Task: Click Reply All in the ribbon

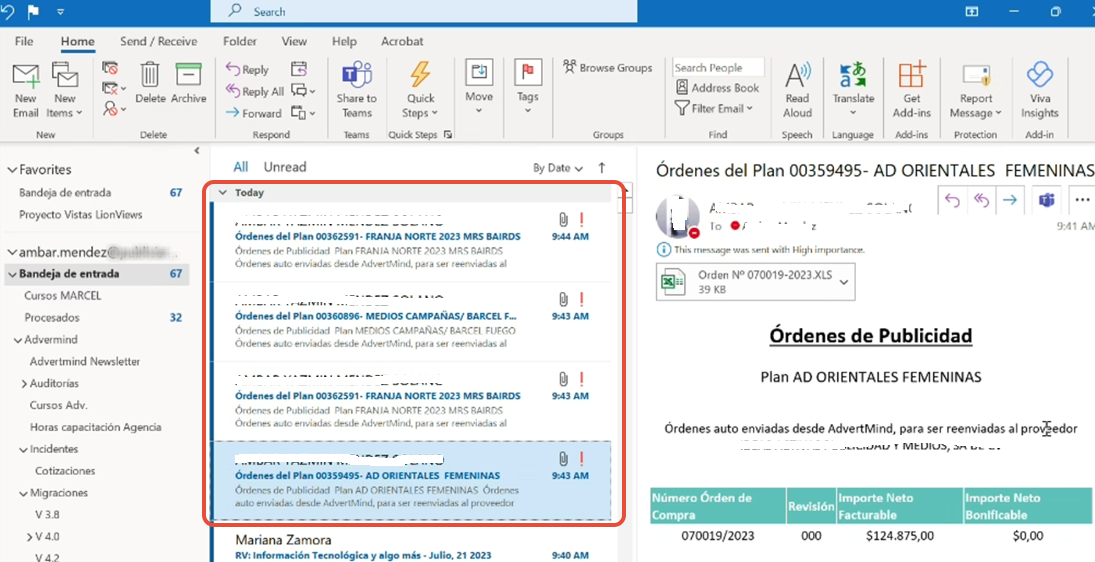Action: (x=254, y=91)
